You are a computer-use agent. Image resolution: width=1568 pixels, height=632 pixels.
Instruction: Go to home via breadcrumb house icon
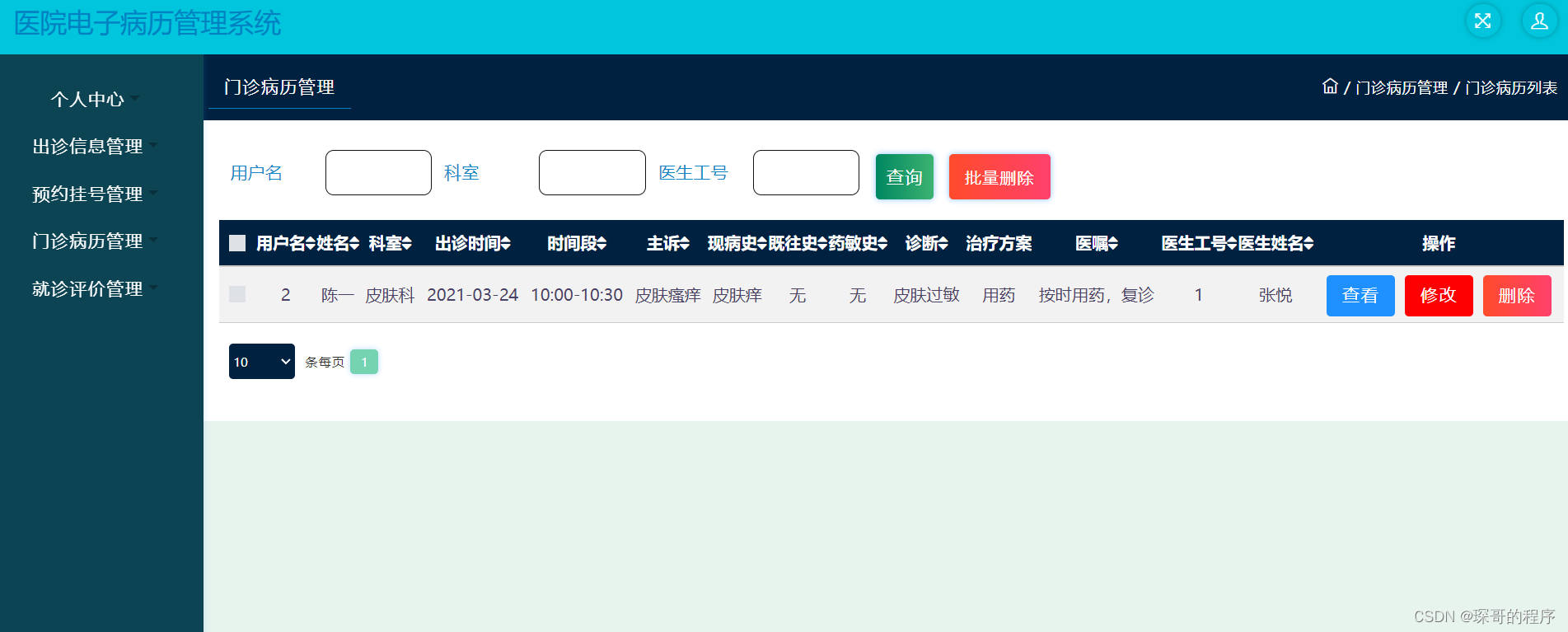(x=1330, y=87)
